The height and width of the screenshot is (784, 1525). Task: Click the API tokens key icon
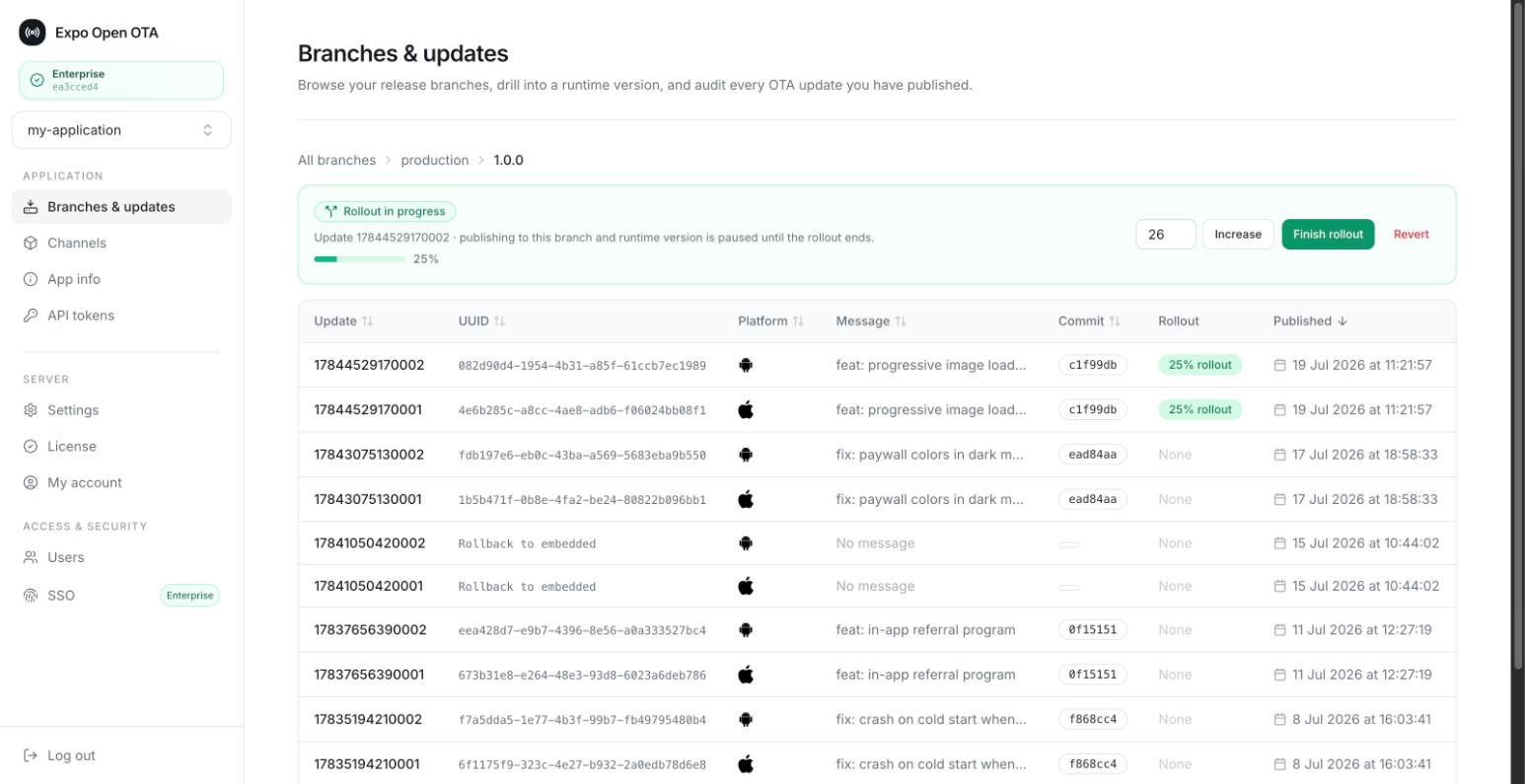pyautogui.click(x=31, y=316)
